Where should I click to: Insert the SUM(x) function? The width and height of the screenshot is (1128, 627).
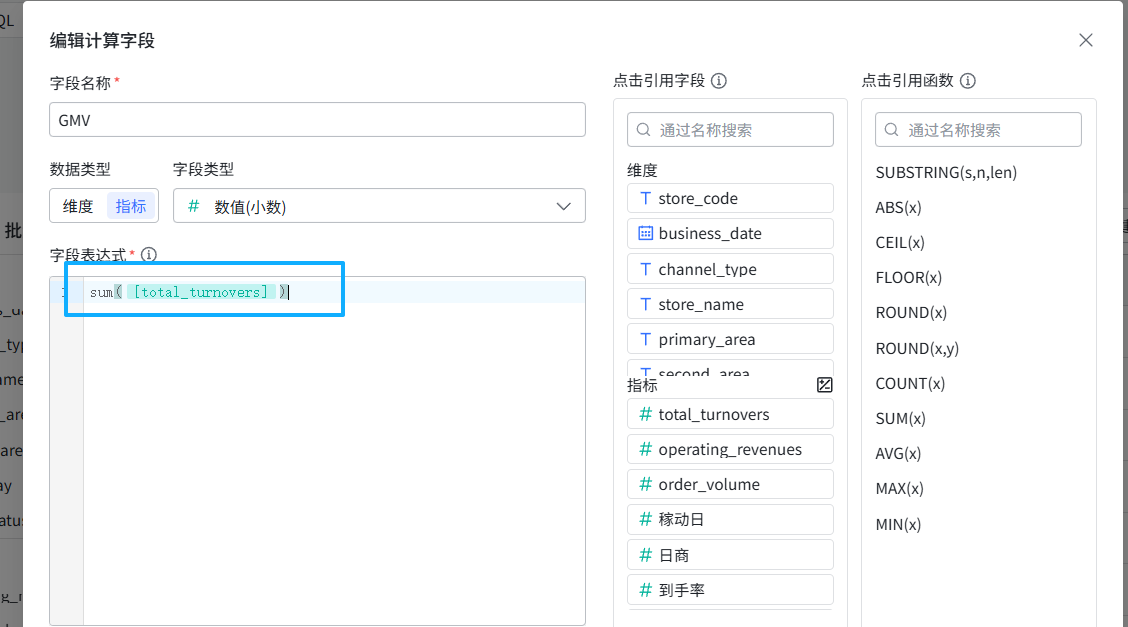pos(900,418)
